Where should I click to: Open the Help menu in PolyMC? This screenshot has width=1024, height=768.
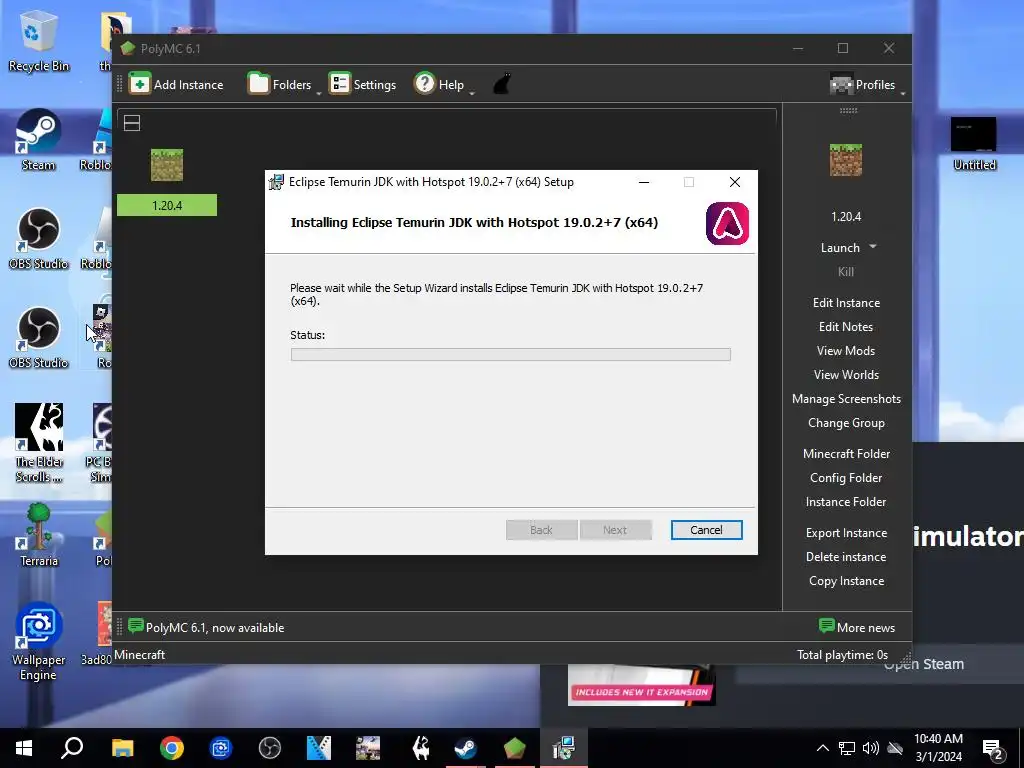pos(440,84)
